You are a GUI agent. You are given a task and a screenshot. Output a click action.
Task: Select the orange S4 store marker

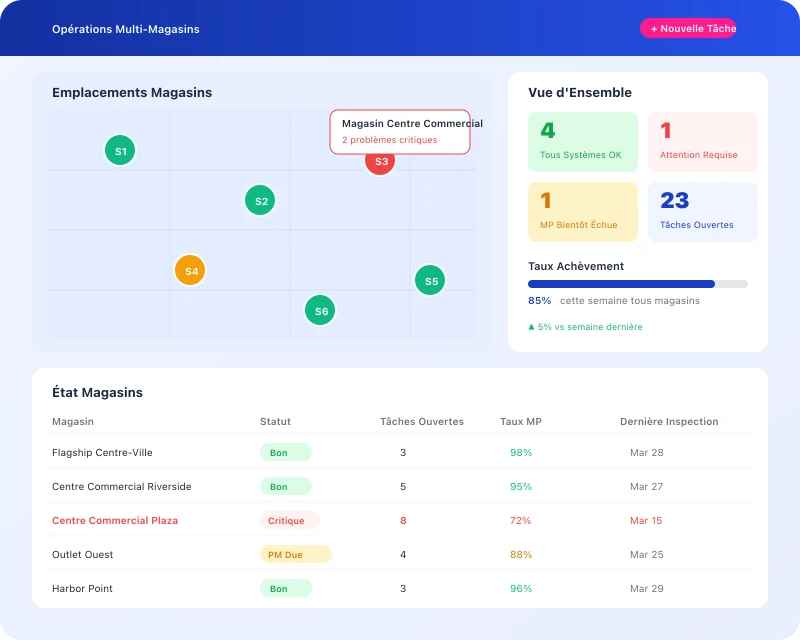pos(190,270)
